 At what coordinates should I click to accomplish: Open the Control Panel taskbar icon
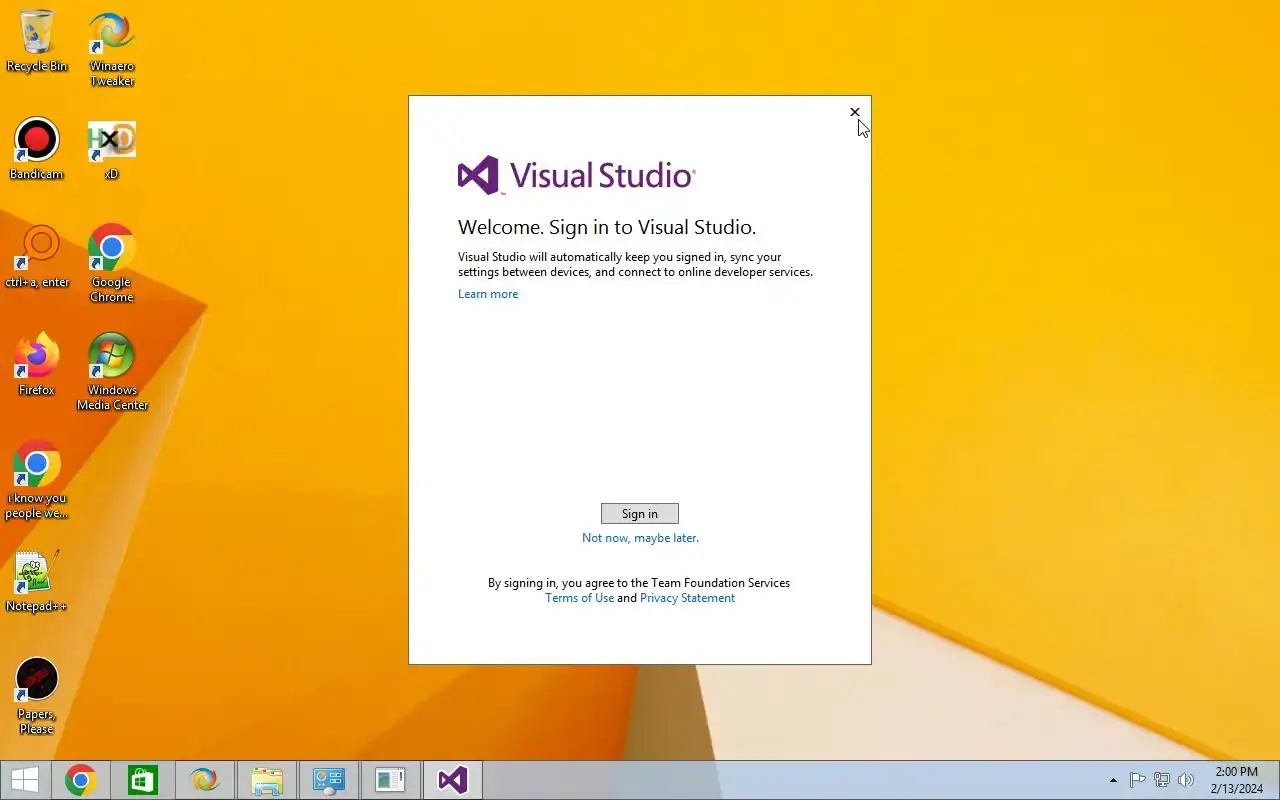[x=329, y=780]
